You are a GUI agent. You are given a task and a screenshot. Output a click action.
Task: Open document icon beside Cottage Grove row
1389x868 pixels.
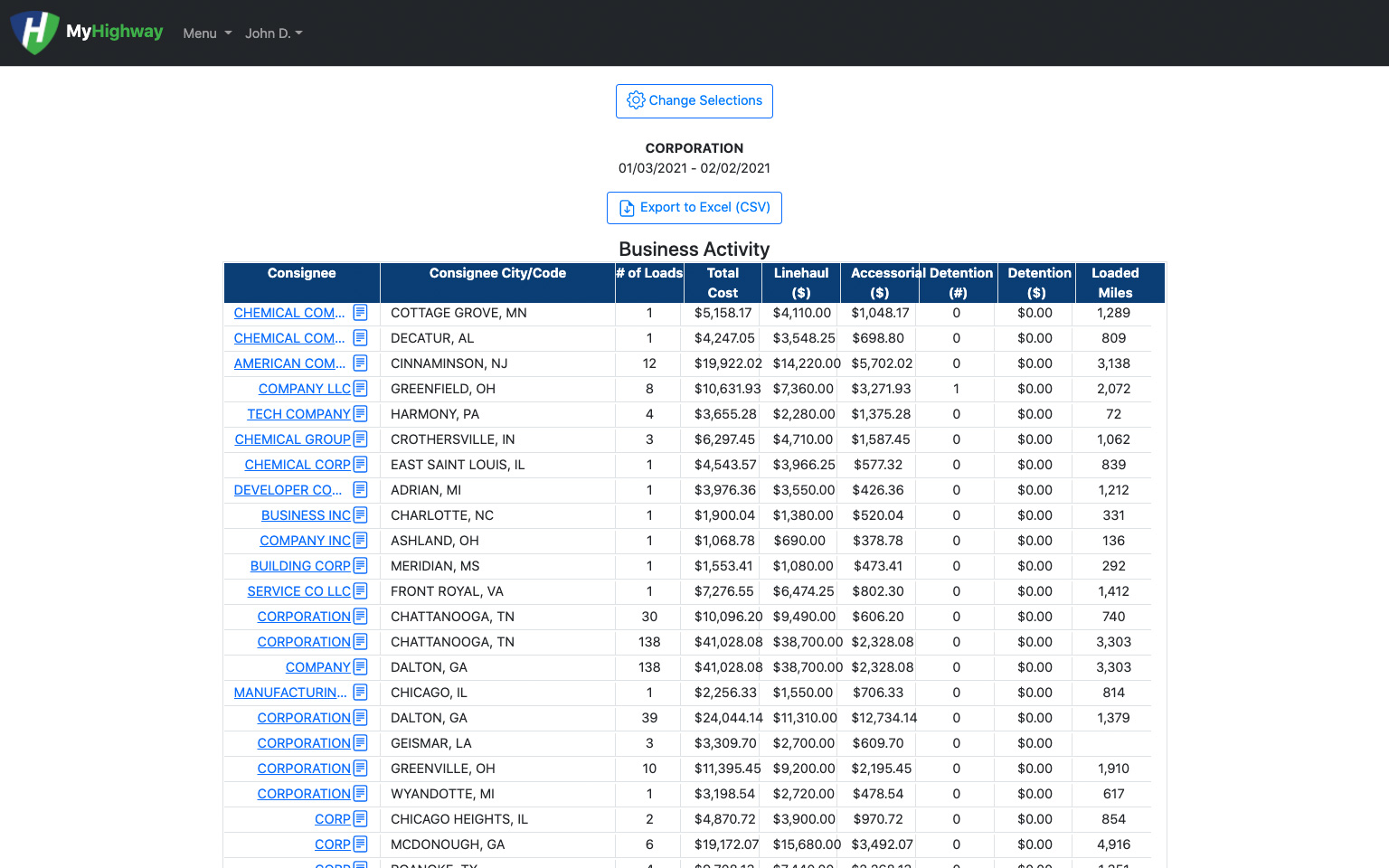[360, 313]
